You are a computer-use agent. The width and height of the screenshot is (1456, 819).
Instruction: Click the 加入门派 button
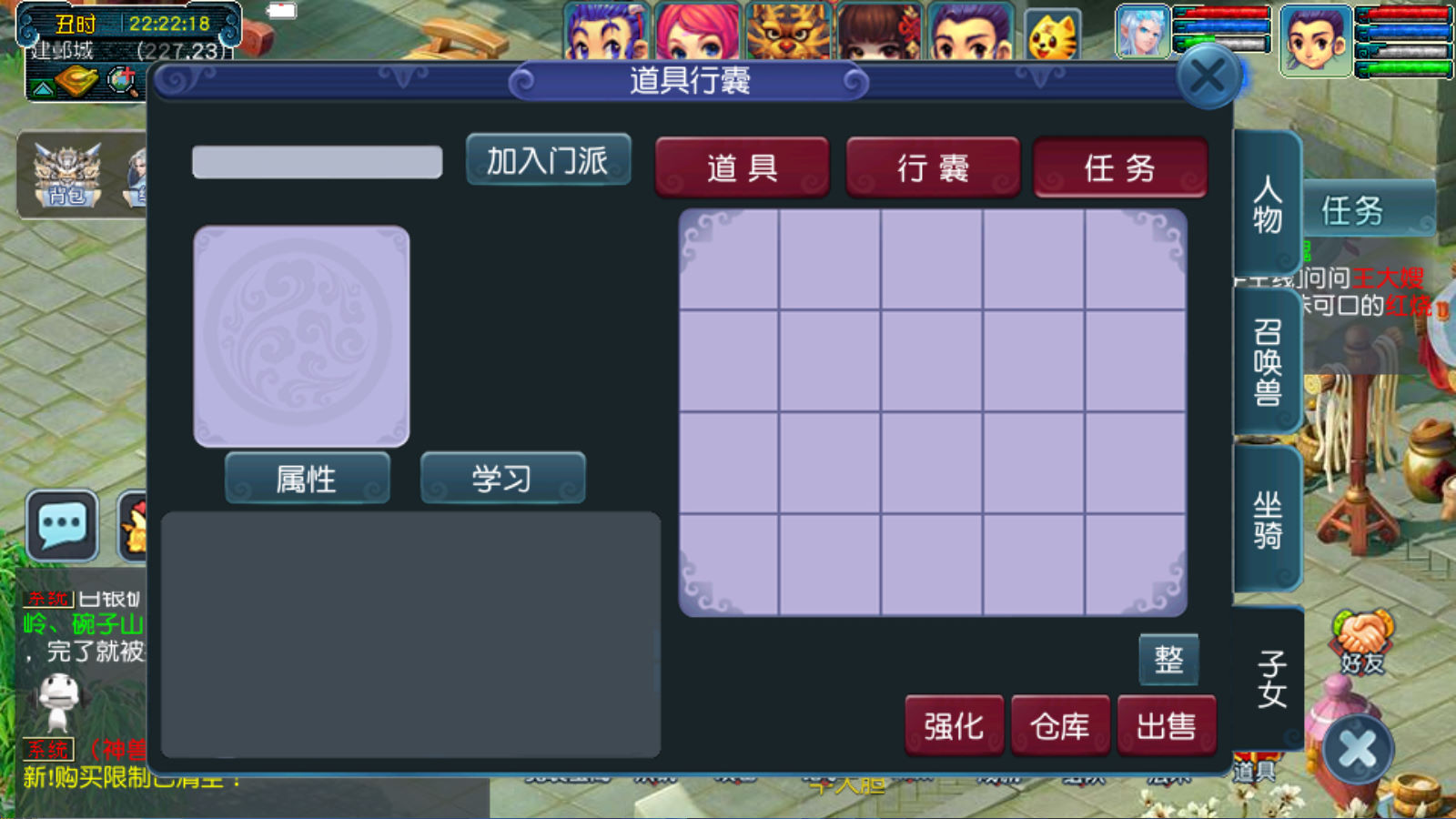[x=548, y=160]
